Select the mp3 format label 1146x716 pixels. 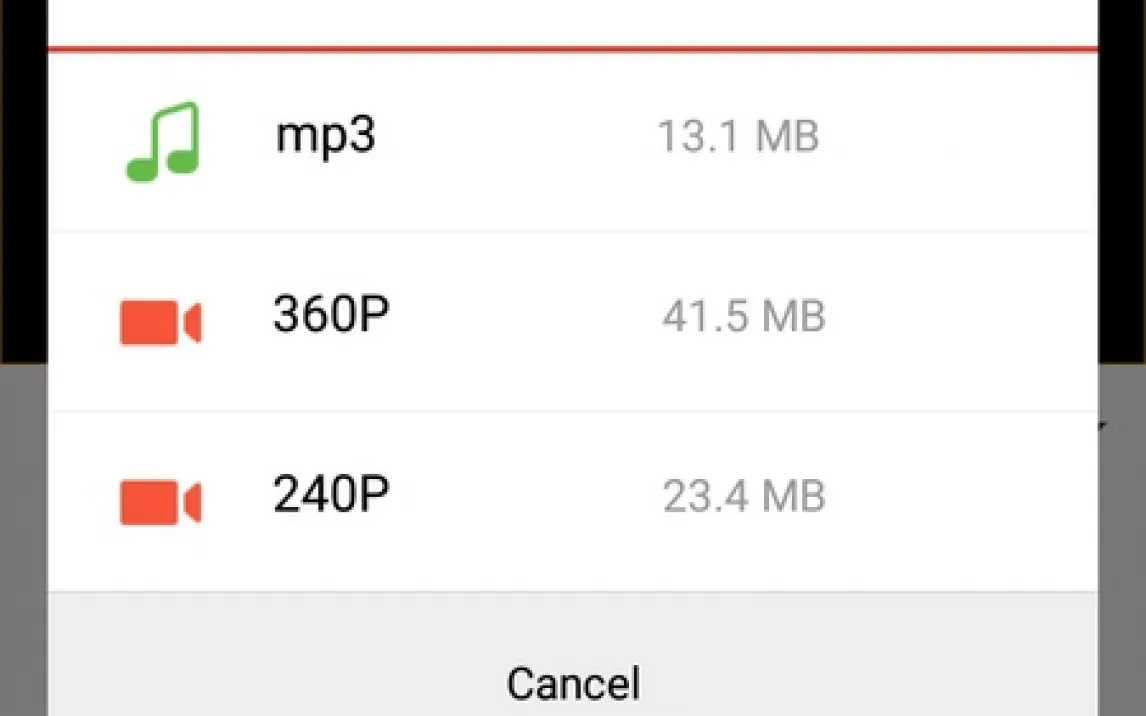click(x=325, y=136)
